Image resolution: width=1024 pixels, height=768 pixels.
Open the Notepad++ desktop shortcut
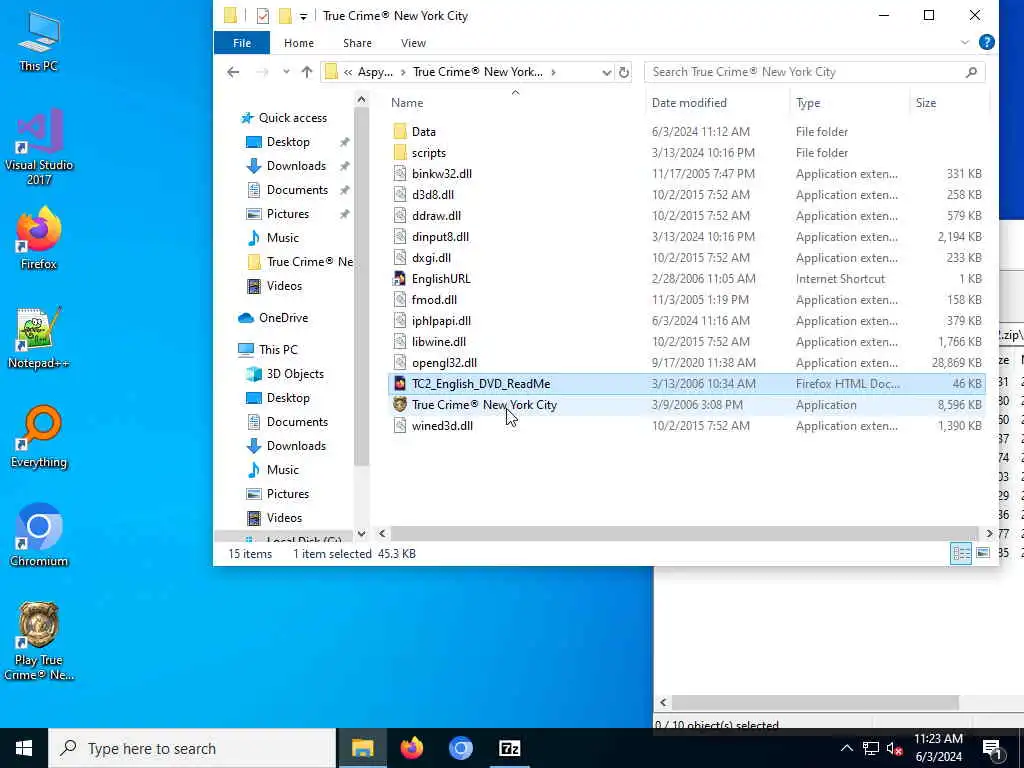coord(39,337)
